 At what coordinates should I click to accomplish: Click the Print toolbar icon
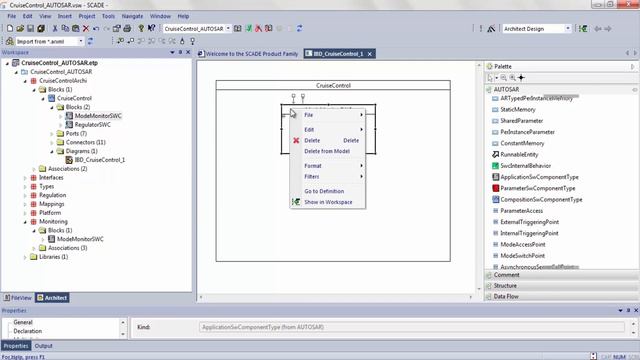127,29
